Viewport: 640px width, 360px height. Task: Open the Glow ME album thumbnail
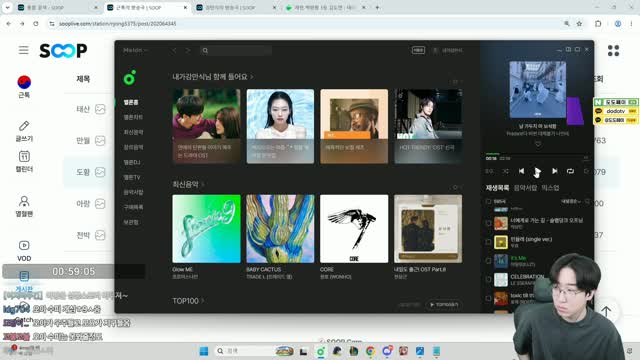pyautogui.click(x=206, y=229)
